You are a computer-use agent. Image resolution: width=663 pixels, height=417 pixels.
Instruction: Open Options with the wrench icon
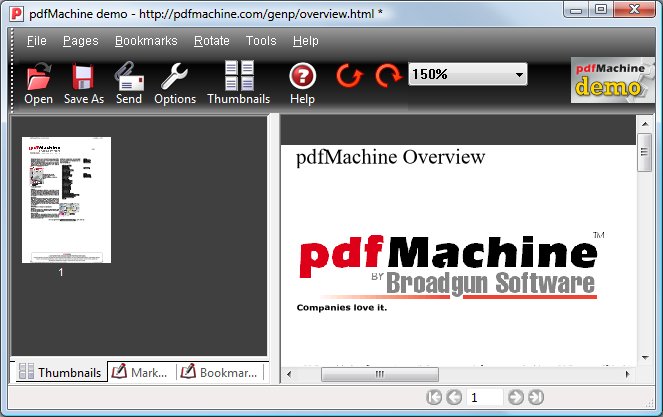(x=175, y=78)
